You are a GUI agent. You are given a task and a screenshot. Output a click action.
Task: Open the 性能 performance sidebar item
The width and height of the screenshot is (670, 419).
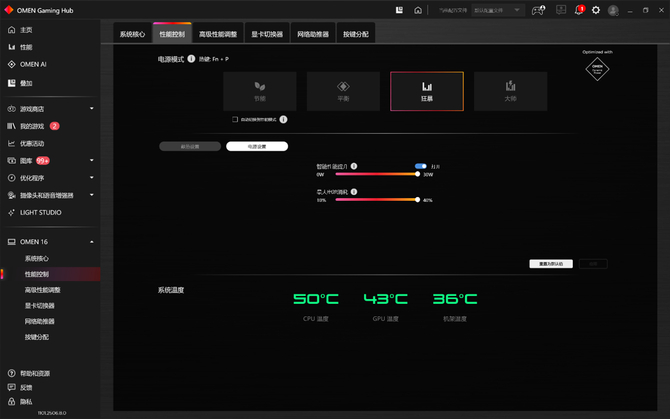(x=26, y=47)
